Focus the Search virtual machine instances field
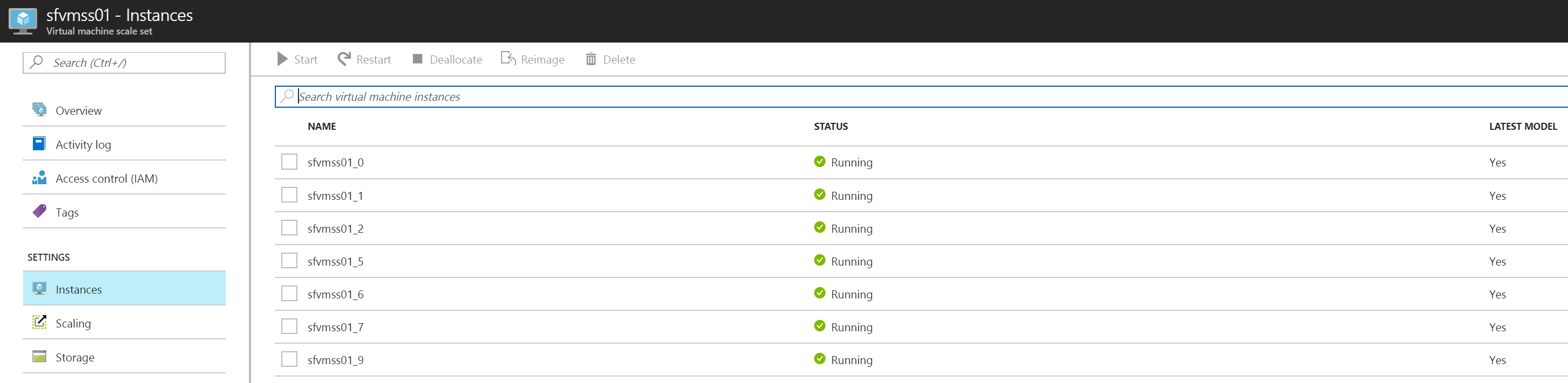Image resolution: width=1568 pixels, height=383 pixels. coord(852,97)
